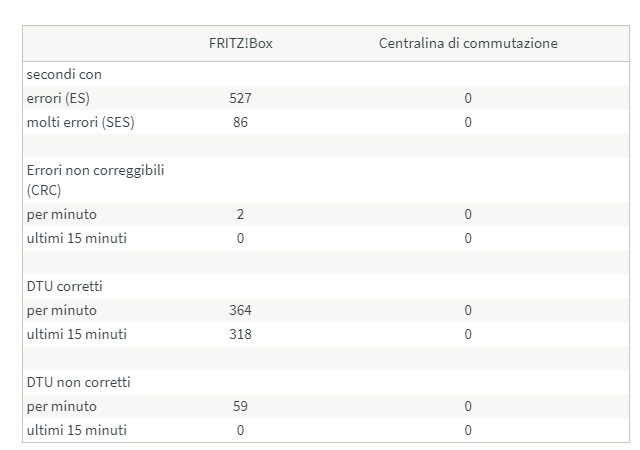Select the "DTU non corretti" section heading
The image size is (640, 450).
[78, 382]
